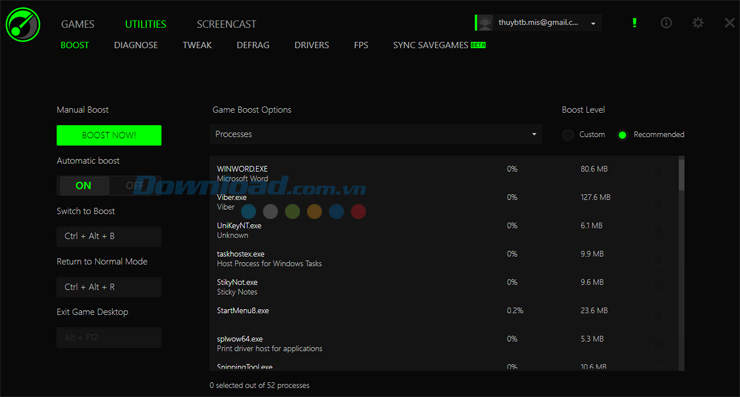Image resolution: width=740 pixels, height=397 pixels.
Task: Close the Game Booster window
Action: pos(729,23)
